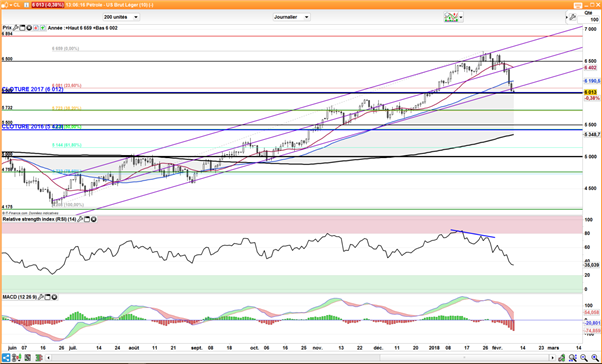Screen dimensions: 602x364
Task: Click the second bottom-left toolbar icon
Action: (x=17, y=357)
